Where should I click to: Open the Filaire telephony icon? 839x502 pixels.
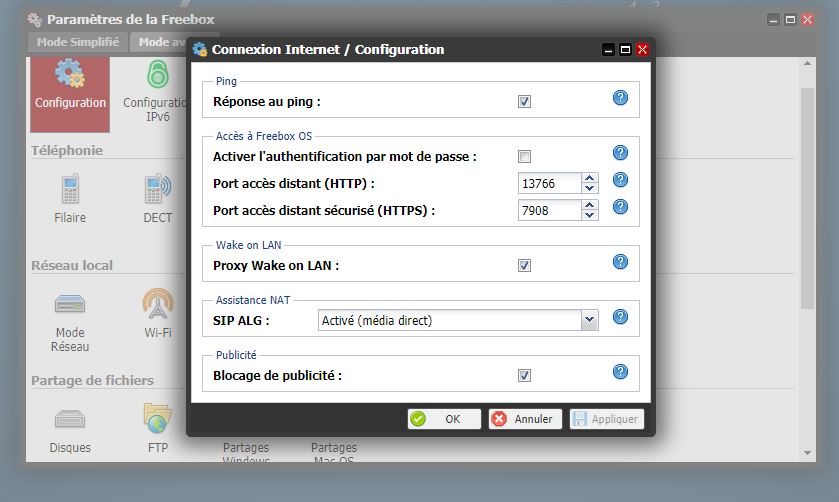pos(69,197)
